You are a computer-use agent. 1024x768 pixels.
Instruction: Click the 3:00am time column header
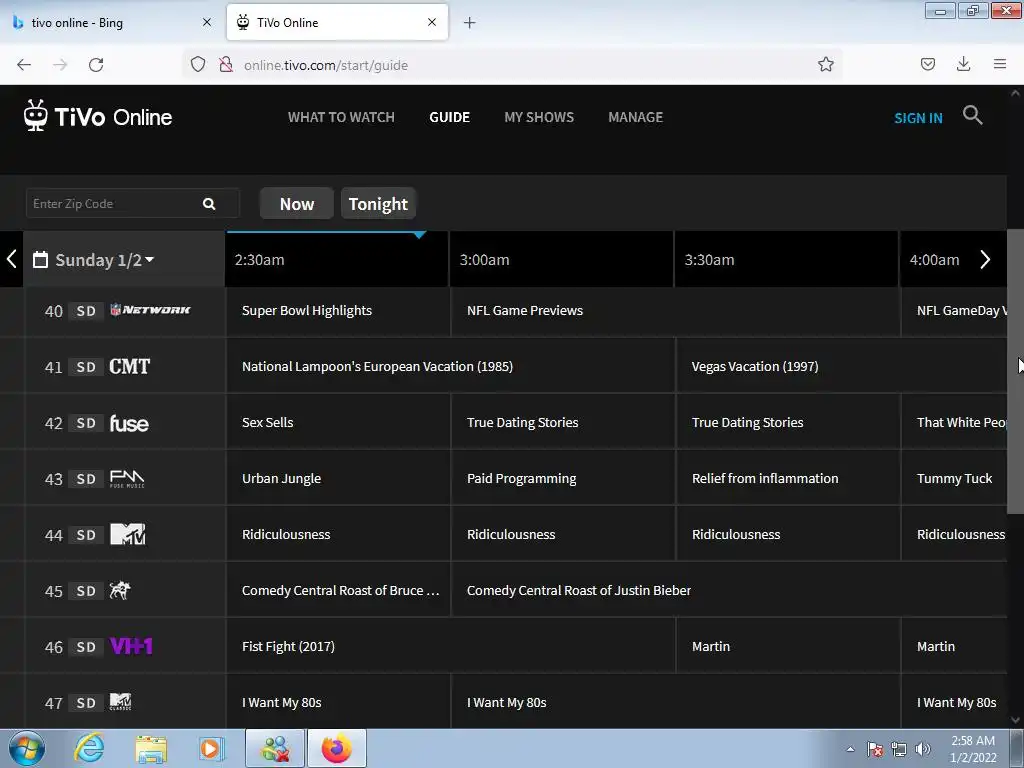562,260
